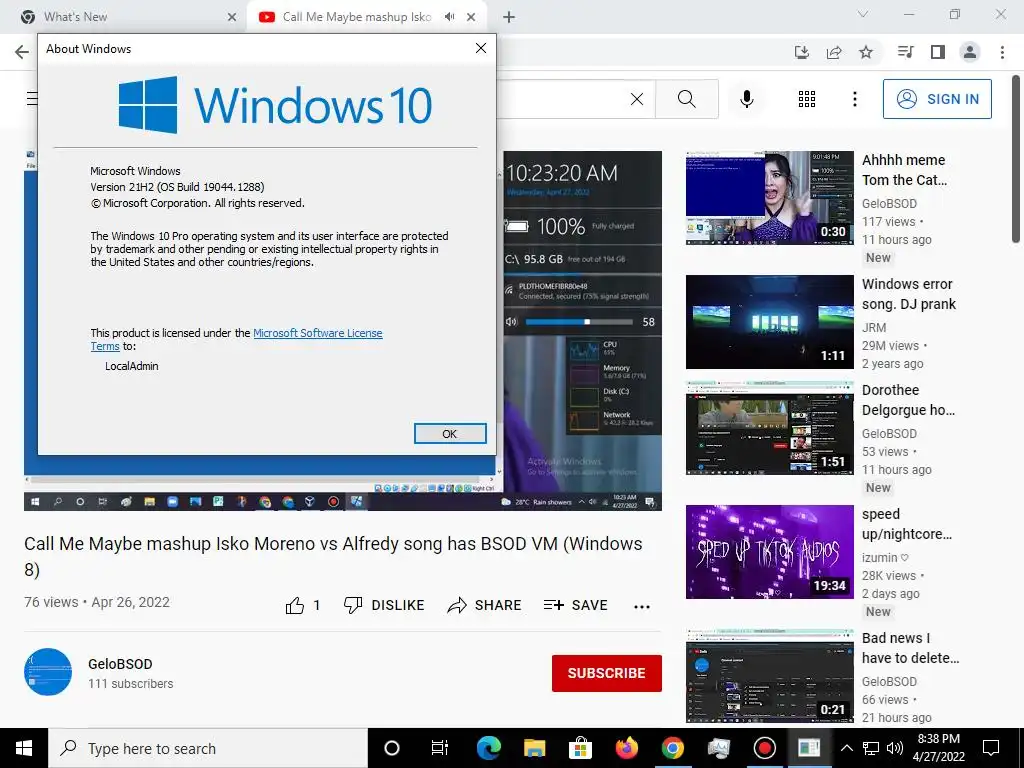
Task: Click SHARE under the video
Action: (x=484, y=605)
